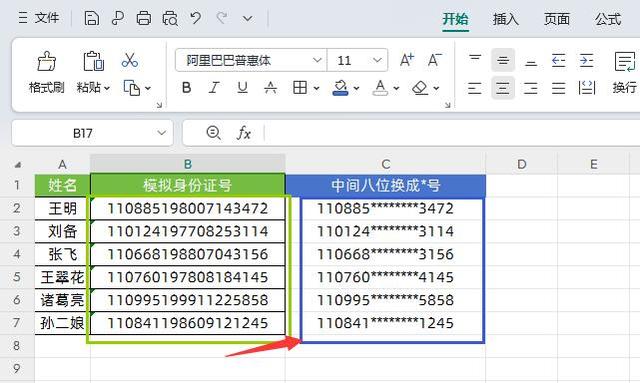Select cell 110885198007143472

[187, 209]
